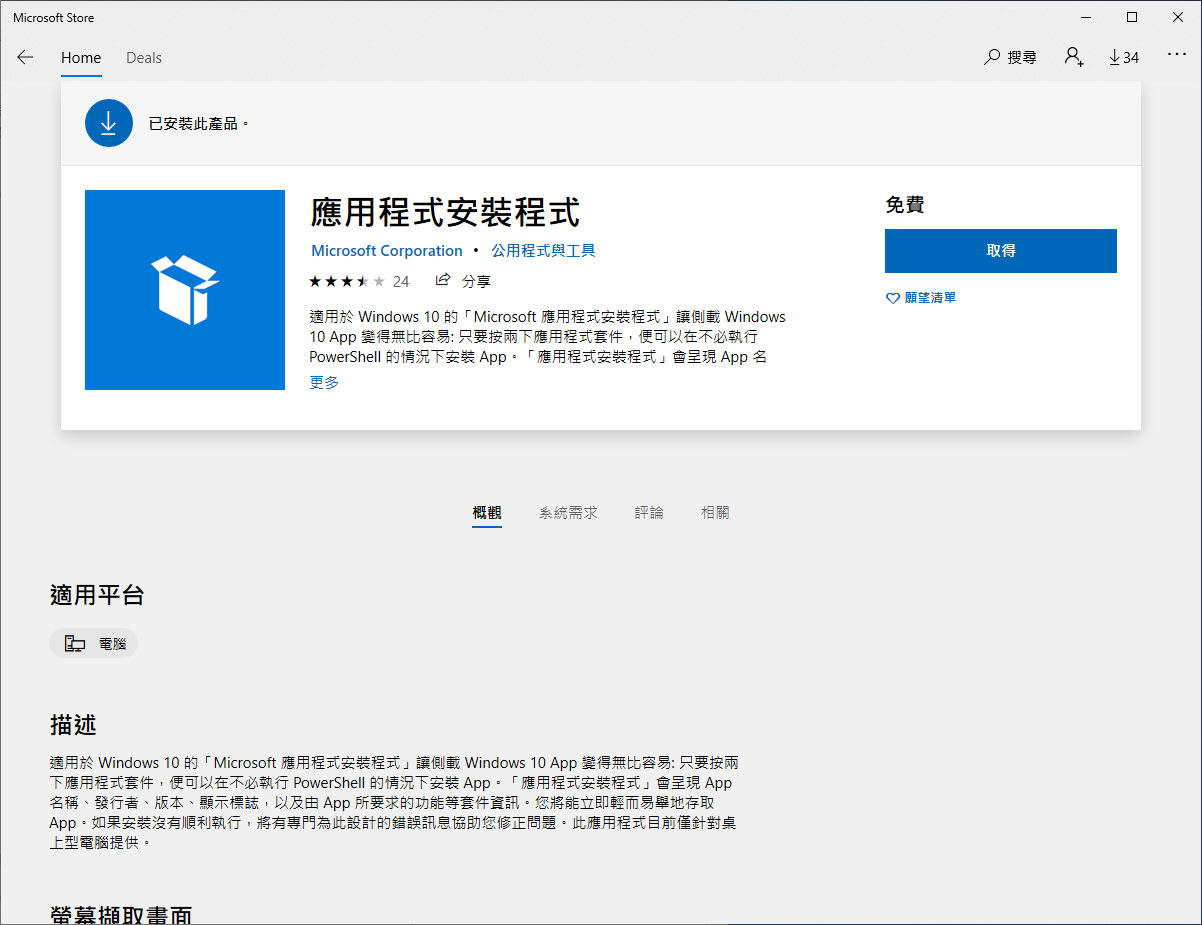Switch to the Deals tab
Viewport: 1202px width, 925px height.
pos(144,58)
